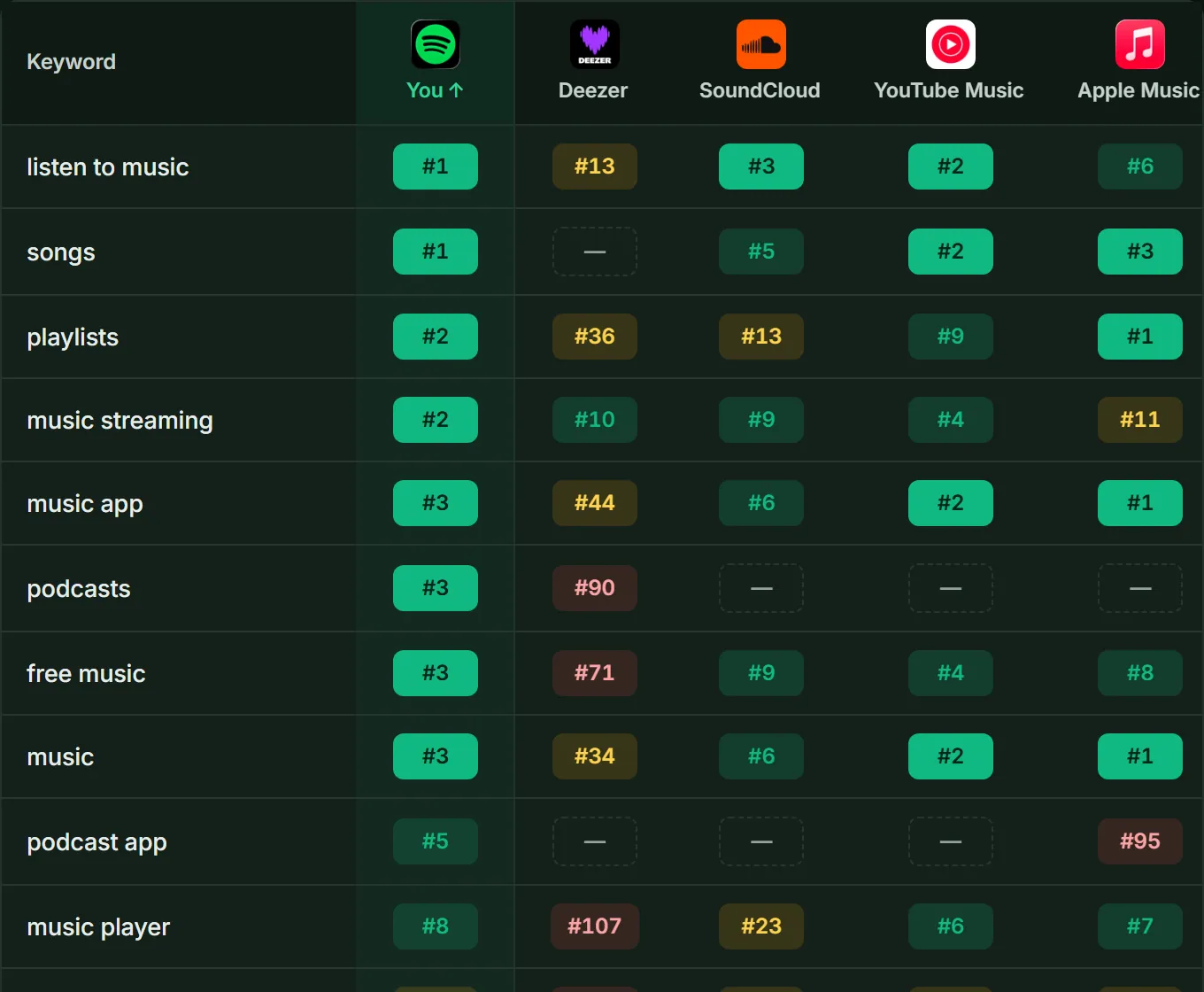Click Apple Music's #6 rank for listen to music
This screenshot has height=992, width=1204.
1140,167
